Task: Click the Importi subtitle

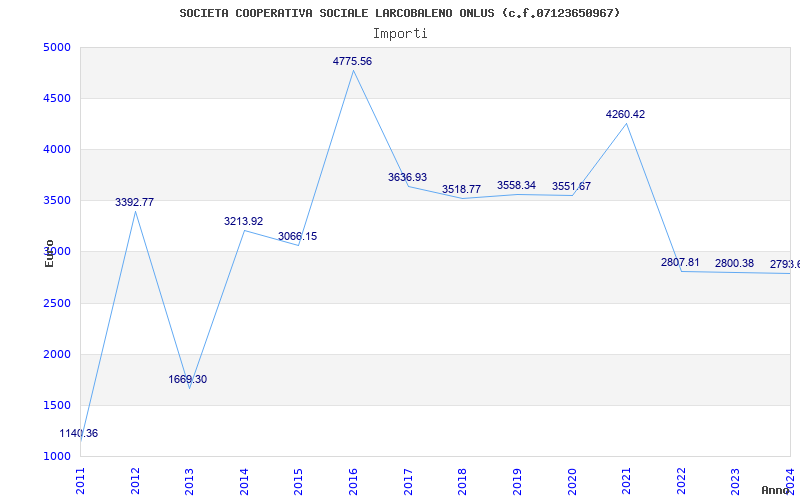Action: [400, 34]
